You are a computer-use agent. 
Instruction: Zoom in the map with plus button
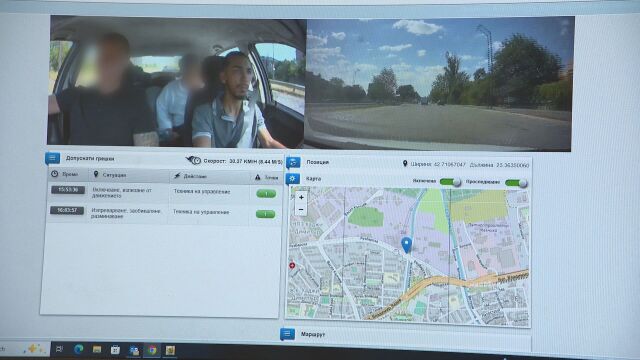pyautogui.click(x=301, y=198)
